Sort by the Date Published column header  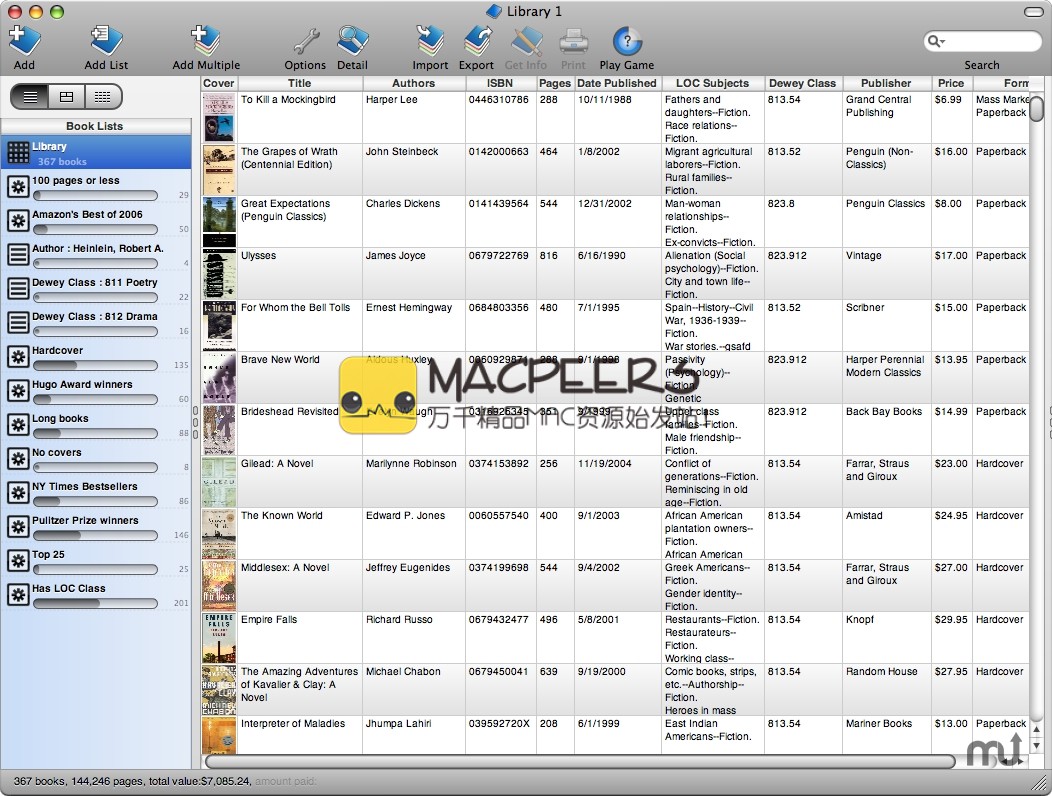pos(616,83)
